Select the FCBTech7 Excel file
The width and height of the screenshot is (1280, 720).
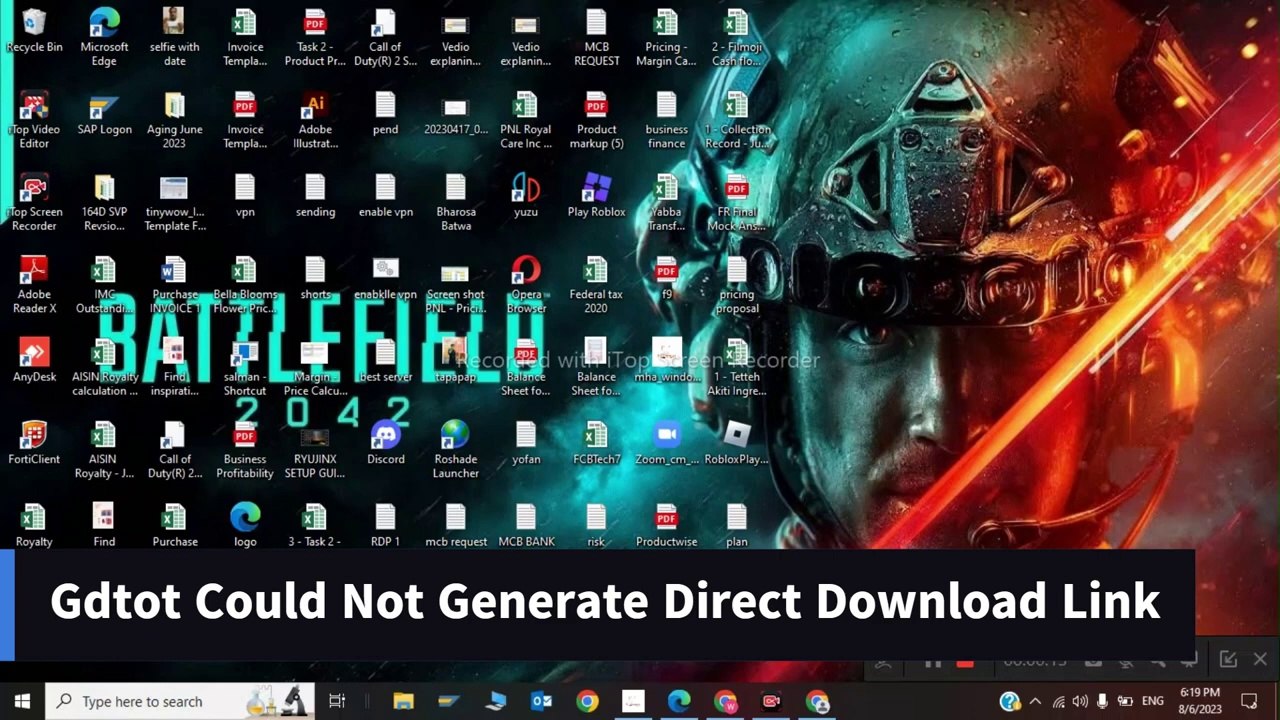point(596,443)
